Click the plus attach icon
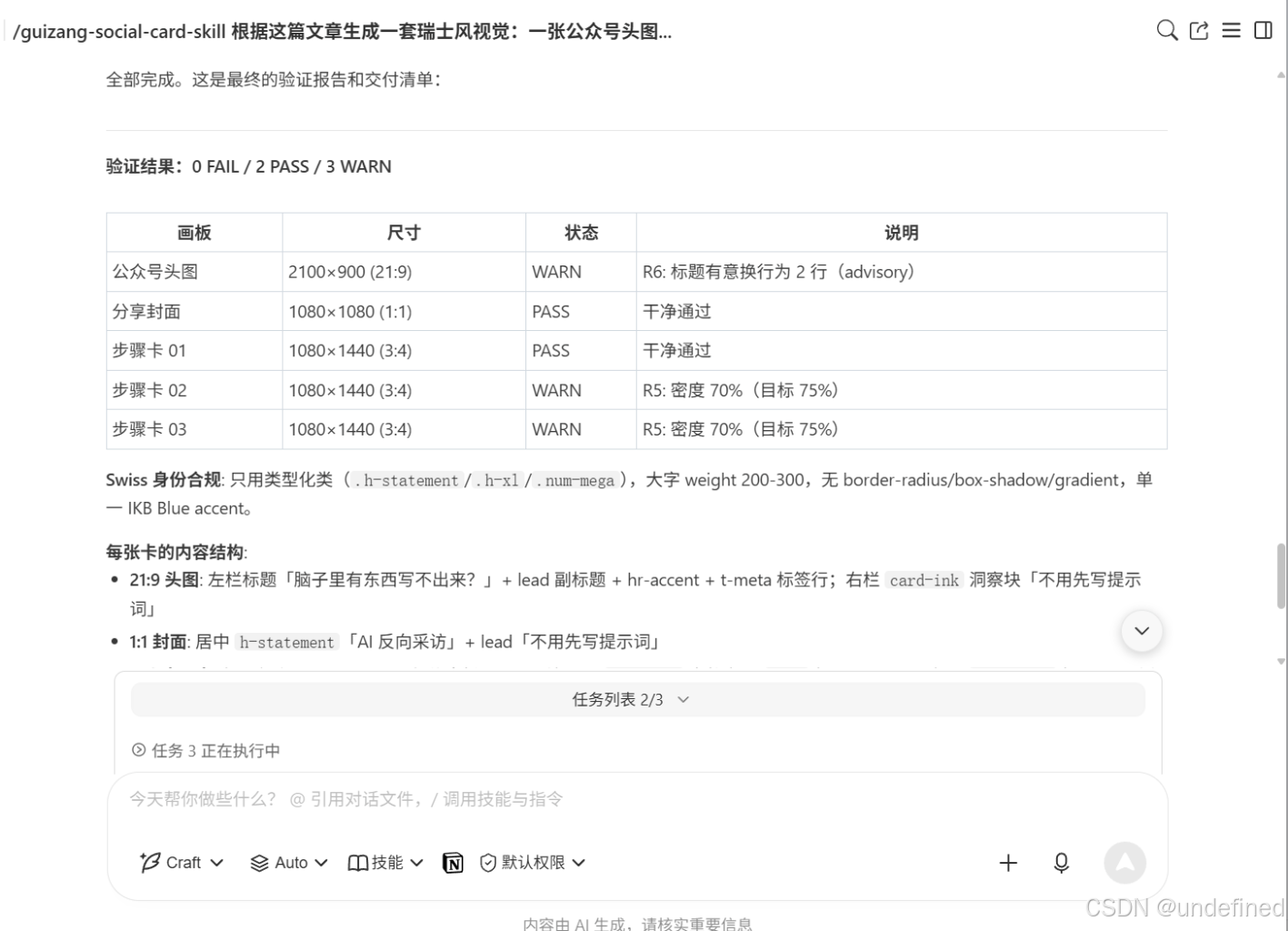Screen dimensions: 1288x931 (x=1008, y=863)
